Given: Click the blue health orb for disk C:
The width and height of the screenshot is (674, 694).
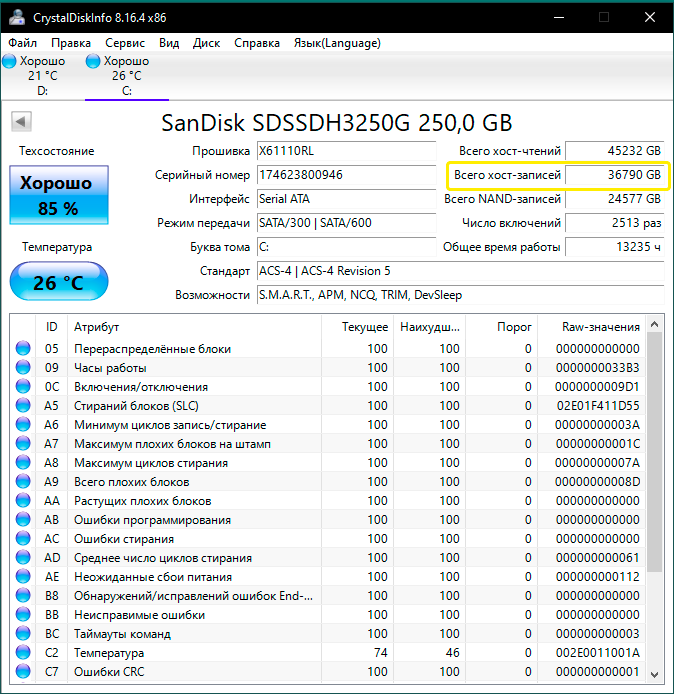Looking at the screenshot, I should [x=93, y=61].
